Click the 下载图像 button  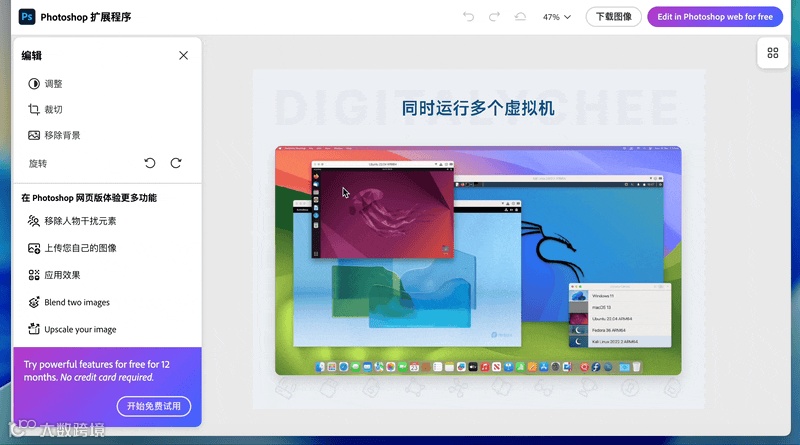[x=613, y=17]
